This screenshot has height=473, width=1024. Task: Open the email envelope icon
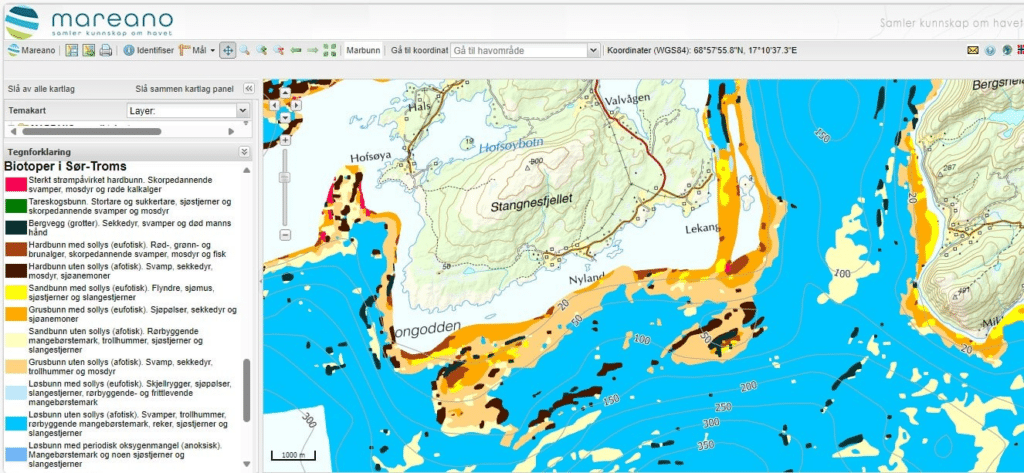[972, 50]
